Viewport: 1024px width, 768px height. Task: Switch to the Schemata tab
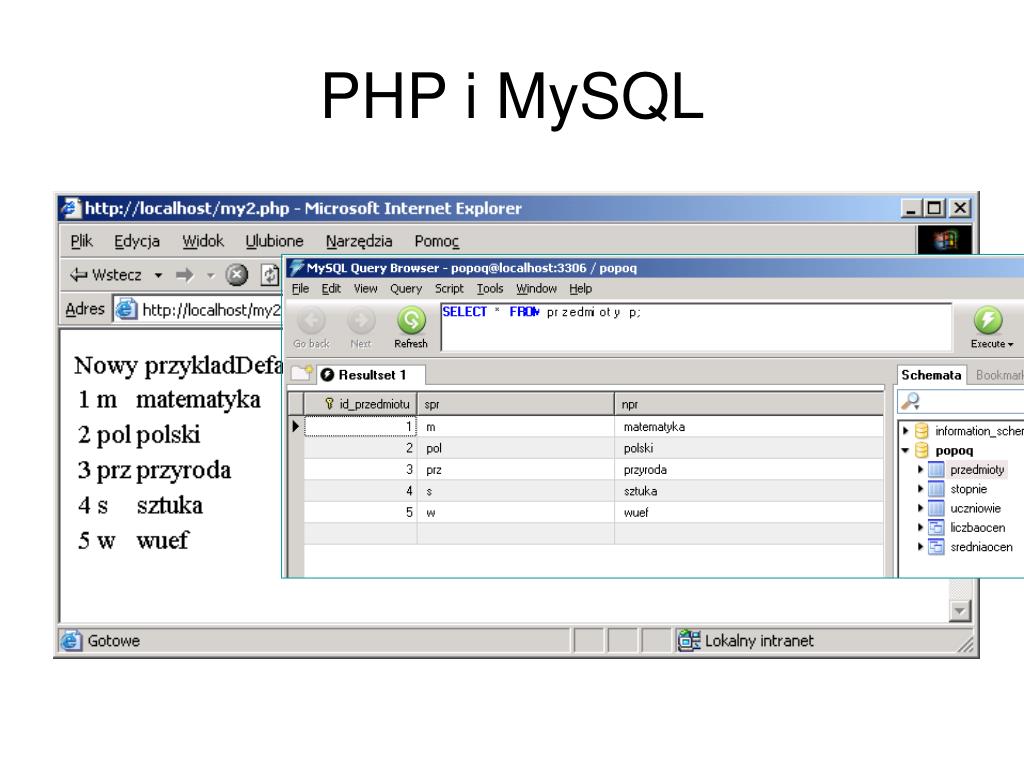[x=931, y=375]
